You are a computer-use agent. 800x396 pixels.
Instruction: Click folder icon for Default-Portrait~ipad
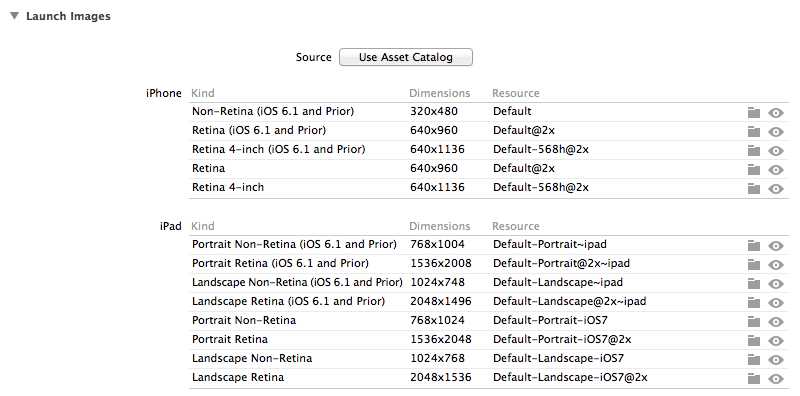click(754, 245)
